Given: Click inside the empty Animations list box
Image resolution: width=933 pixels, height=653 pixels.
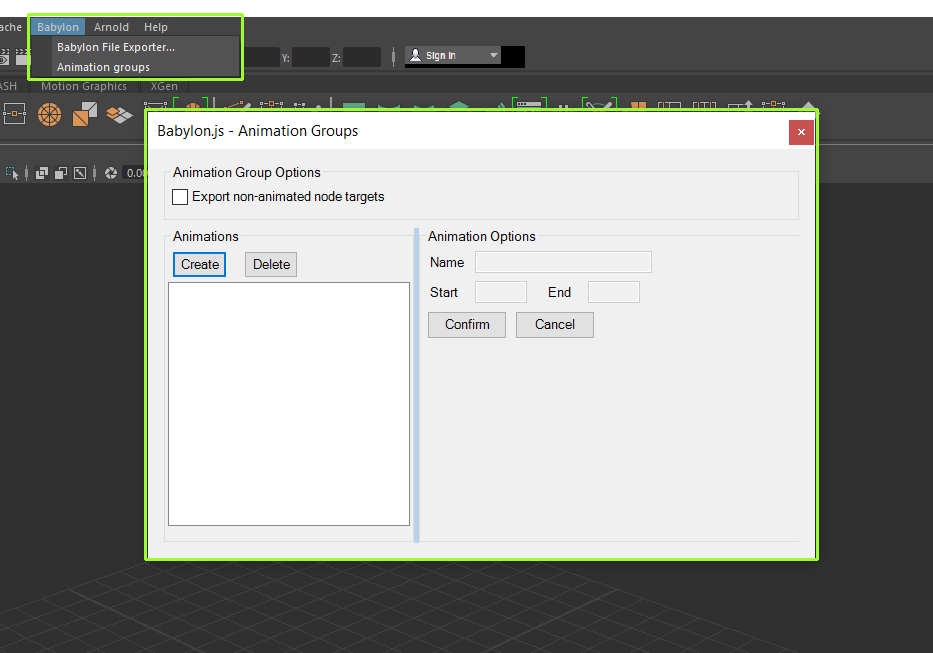Looking at the screenshot, I should (x=289, y=404).
